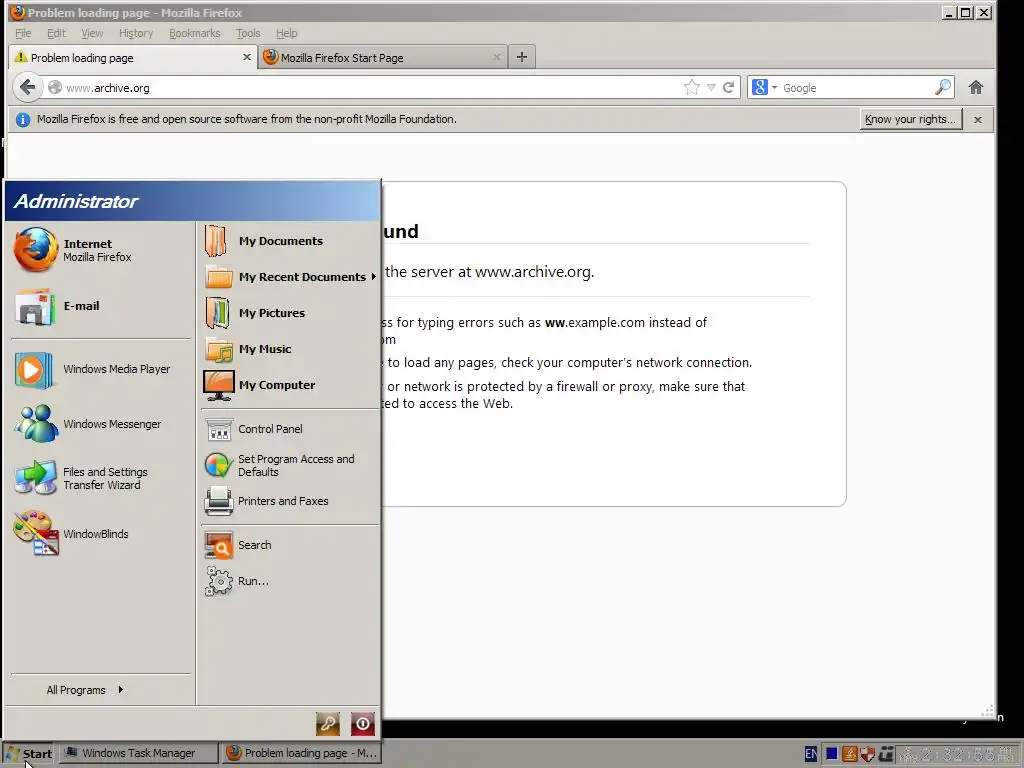Click the Log Off key icon
The width and height of the screenshot is (1024, 768).
click(x=328, y=724)
